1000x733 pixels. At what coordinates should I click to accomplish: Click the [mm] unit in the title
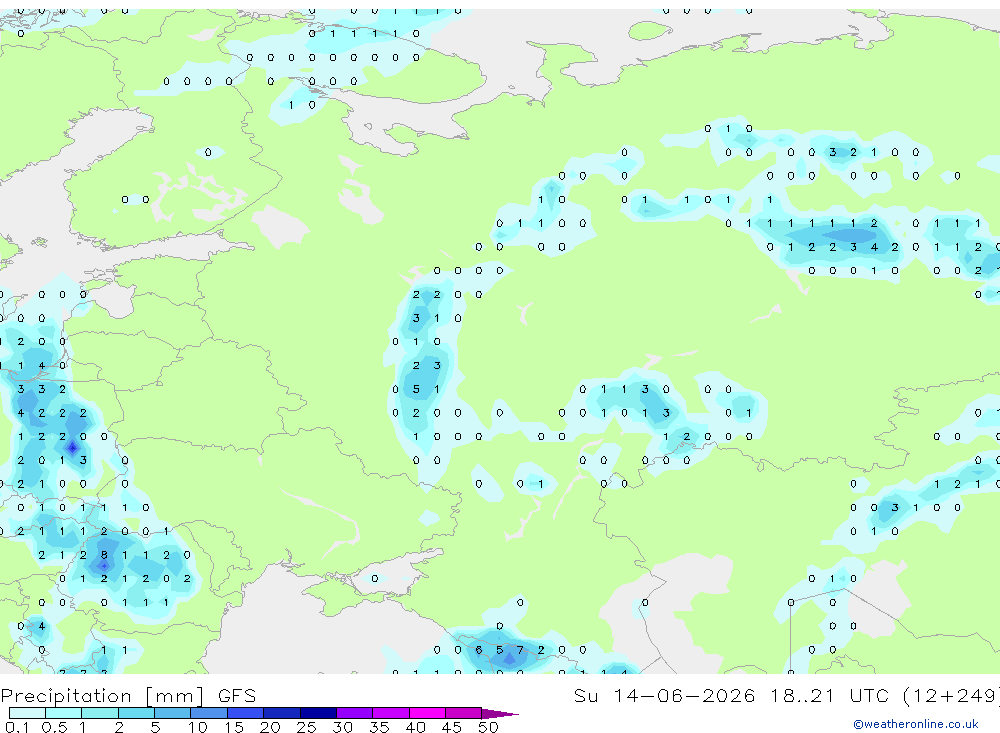(175, 695)
